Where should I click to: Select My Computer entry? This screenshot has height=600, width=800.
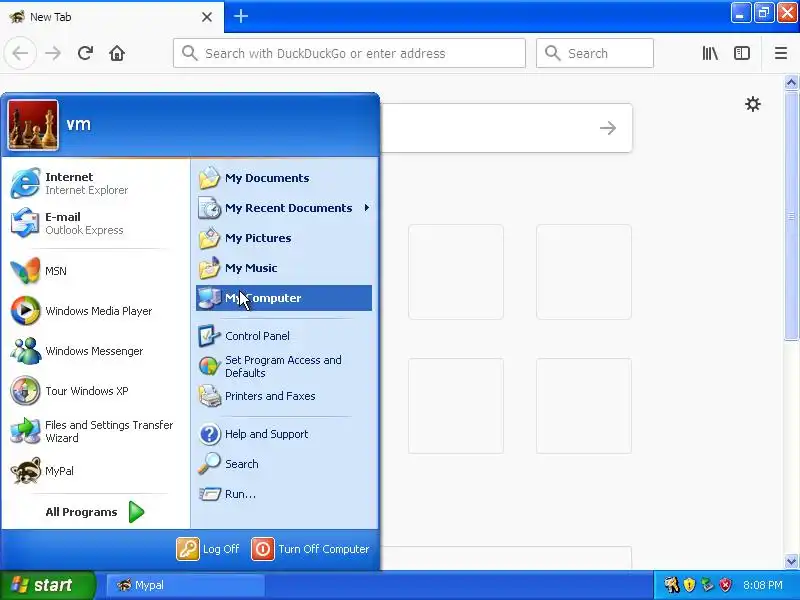[x=284, y=298]
